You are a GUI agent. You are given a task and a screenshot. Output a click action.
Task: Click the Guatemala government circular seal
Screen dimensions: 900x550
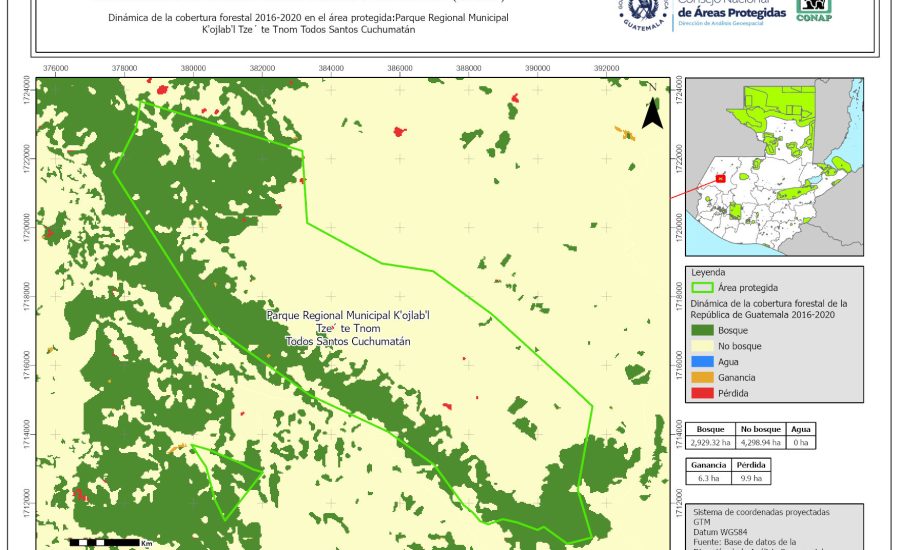(645, 13)
